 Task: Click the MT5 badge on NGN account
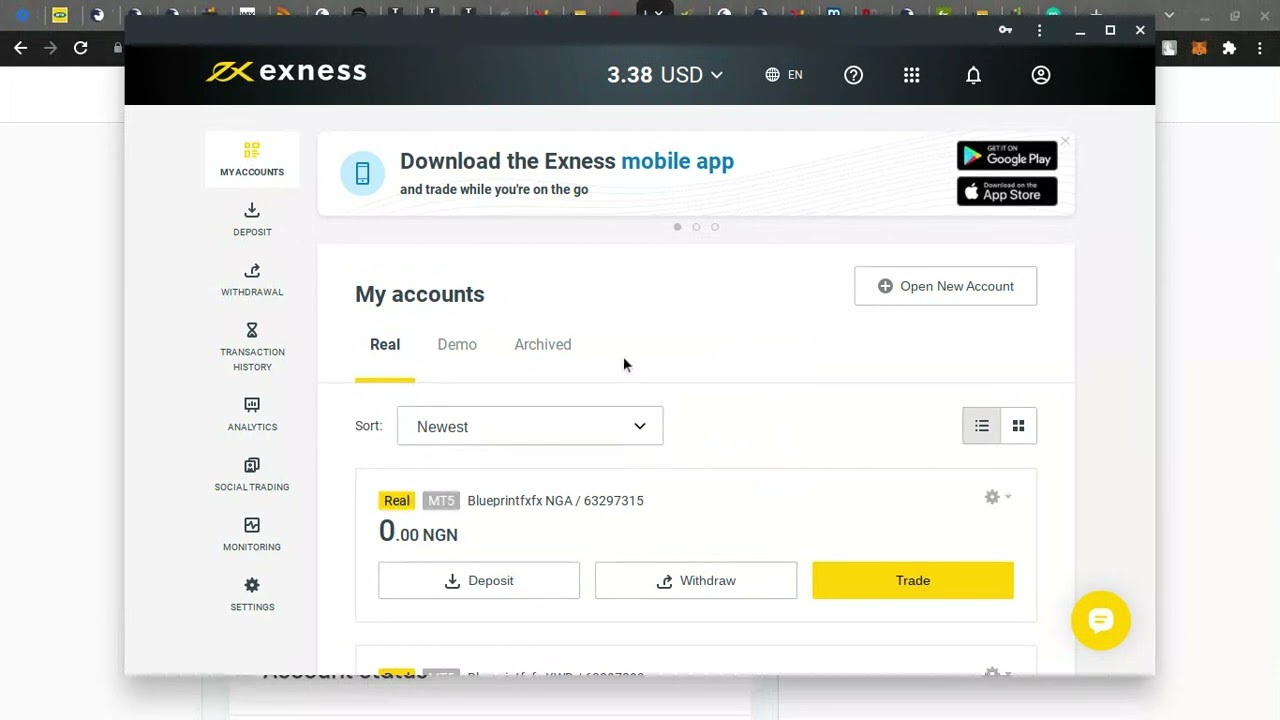[441, 501]
